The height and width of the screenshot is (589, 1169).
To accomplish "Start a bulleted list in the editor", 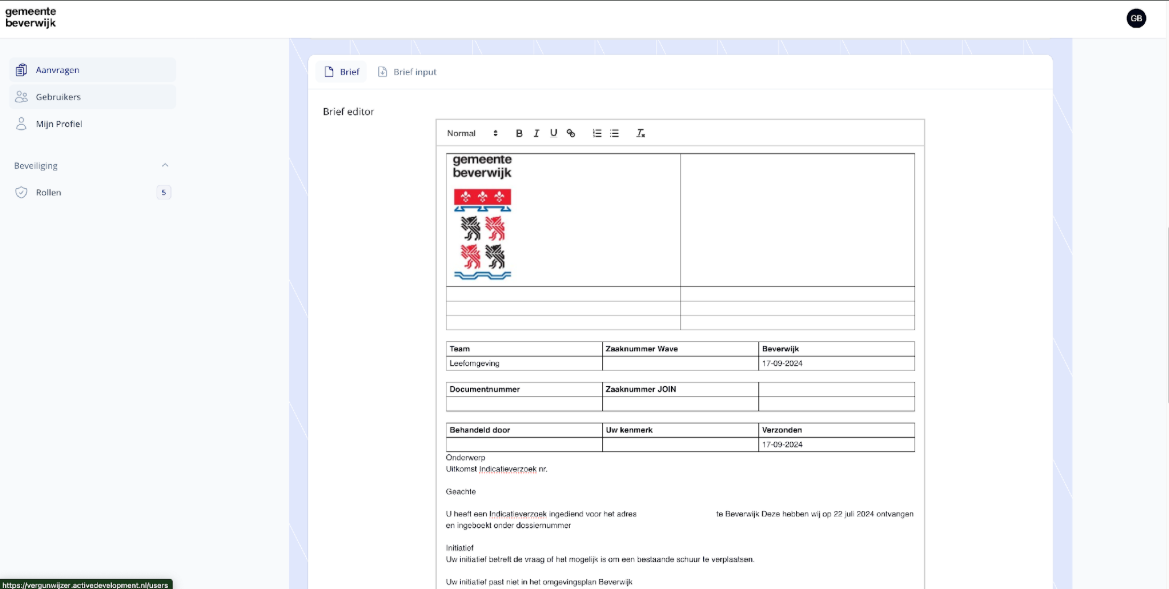I will (x=614, y=133).
